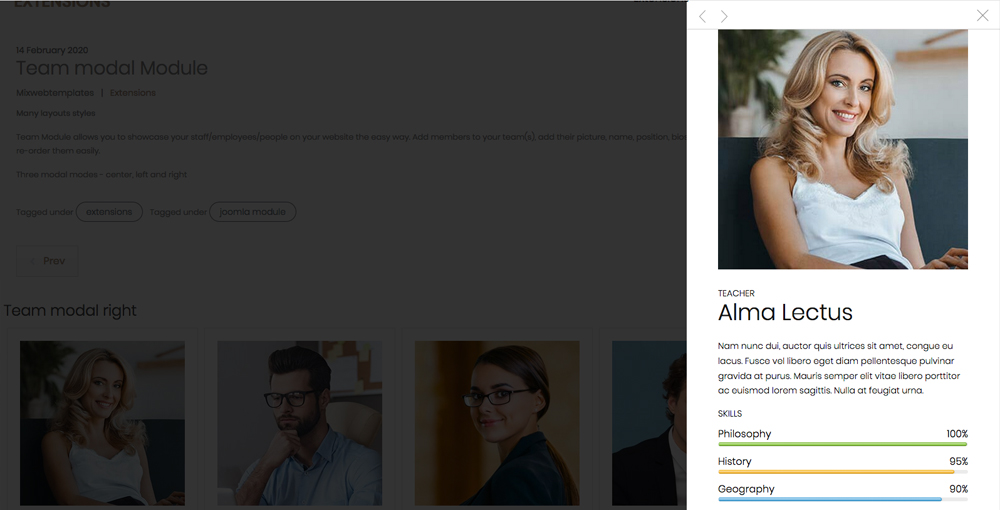Go to next team member in modal

tap(724, 16)
